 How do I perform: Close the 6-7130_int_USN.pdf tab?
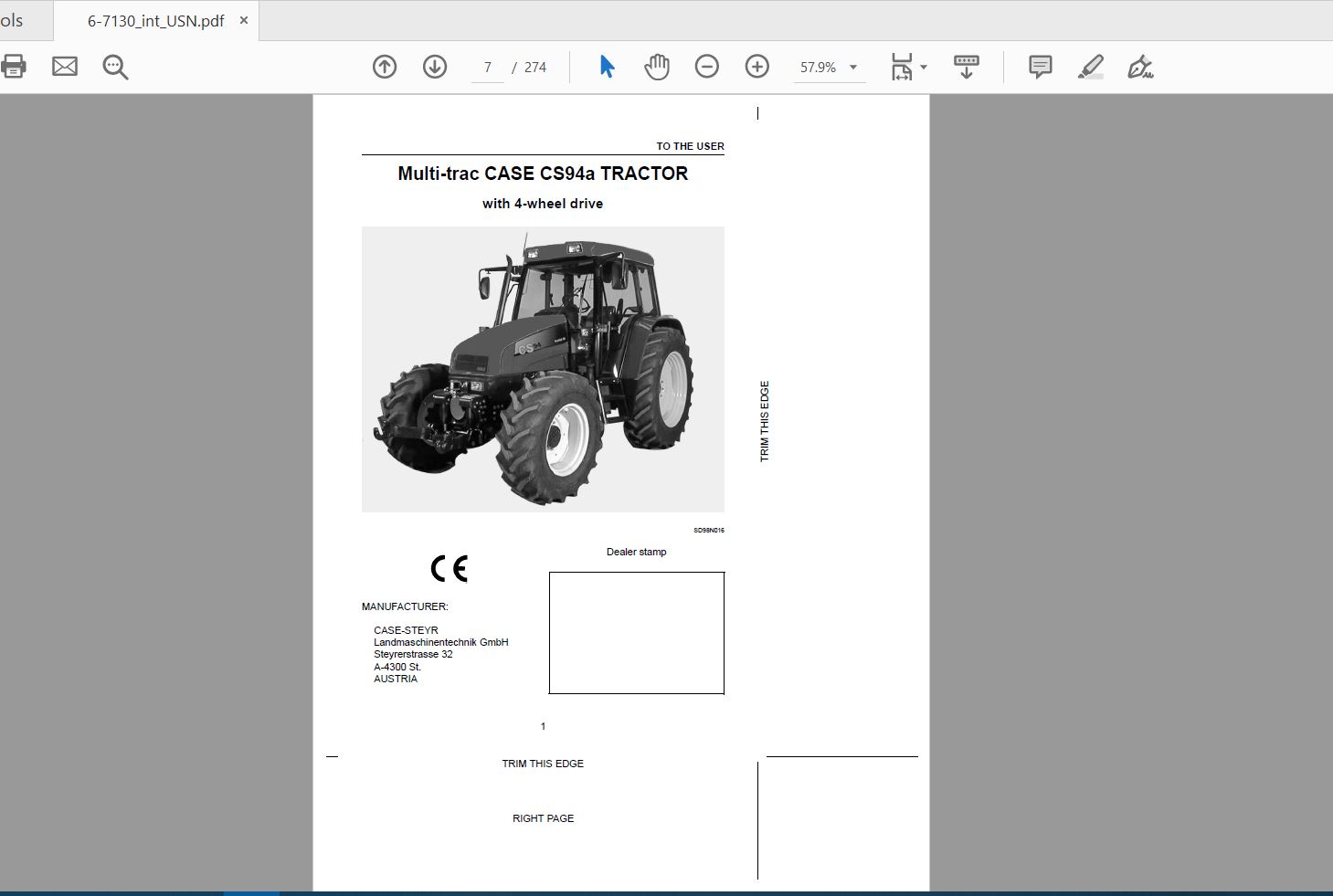pos(244,20)
